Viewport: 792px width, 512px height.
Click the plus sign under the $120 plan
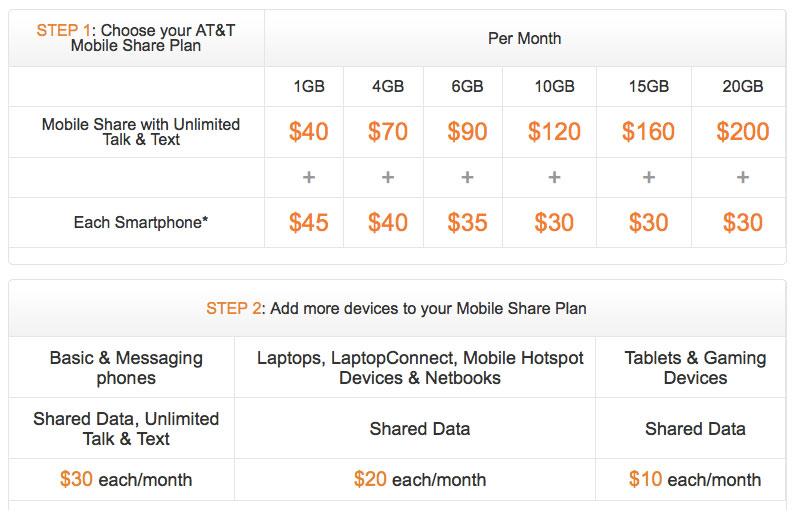coord(554,177)
